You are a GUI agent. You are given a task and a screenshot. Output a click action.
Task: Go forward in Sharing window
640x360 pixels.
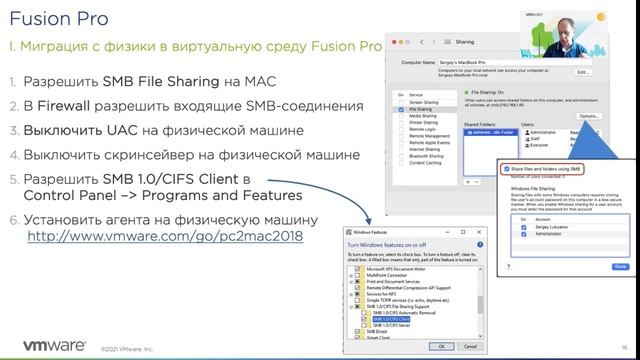tap(433, 42)
